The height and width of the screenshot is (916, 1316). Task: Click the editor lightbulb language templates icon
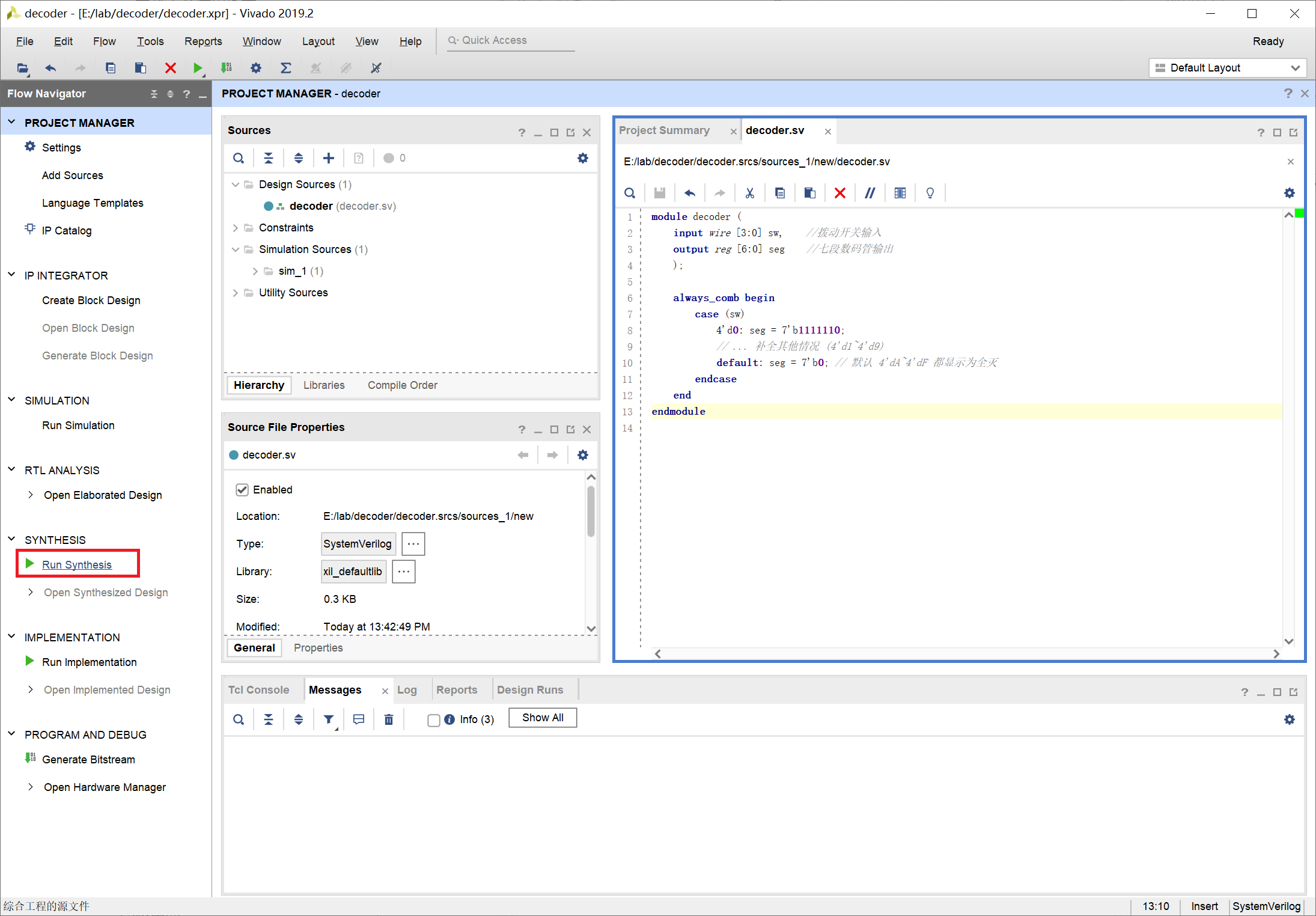coord(930,193)
